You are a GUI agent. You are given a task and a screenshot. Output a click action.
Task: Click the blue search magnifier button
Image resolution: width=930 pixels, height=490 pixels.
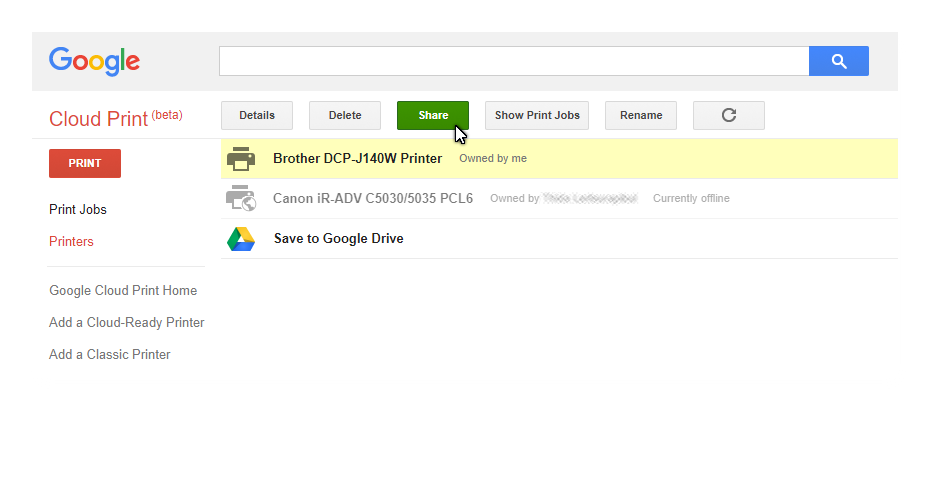838,61
